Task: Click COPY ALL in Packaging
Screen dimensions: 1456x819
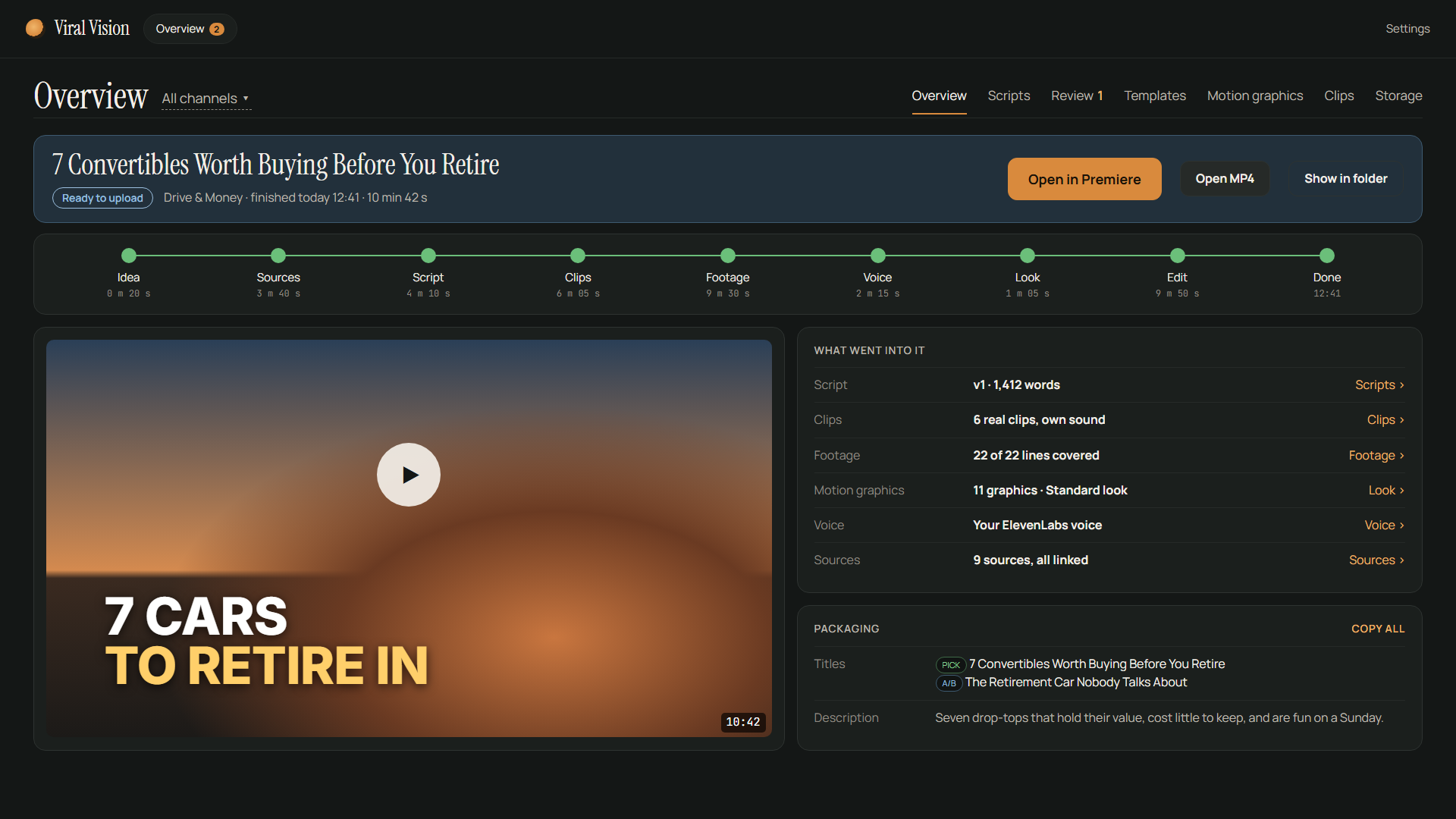Action: (1378, 629)
